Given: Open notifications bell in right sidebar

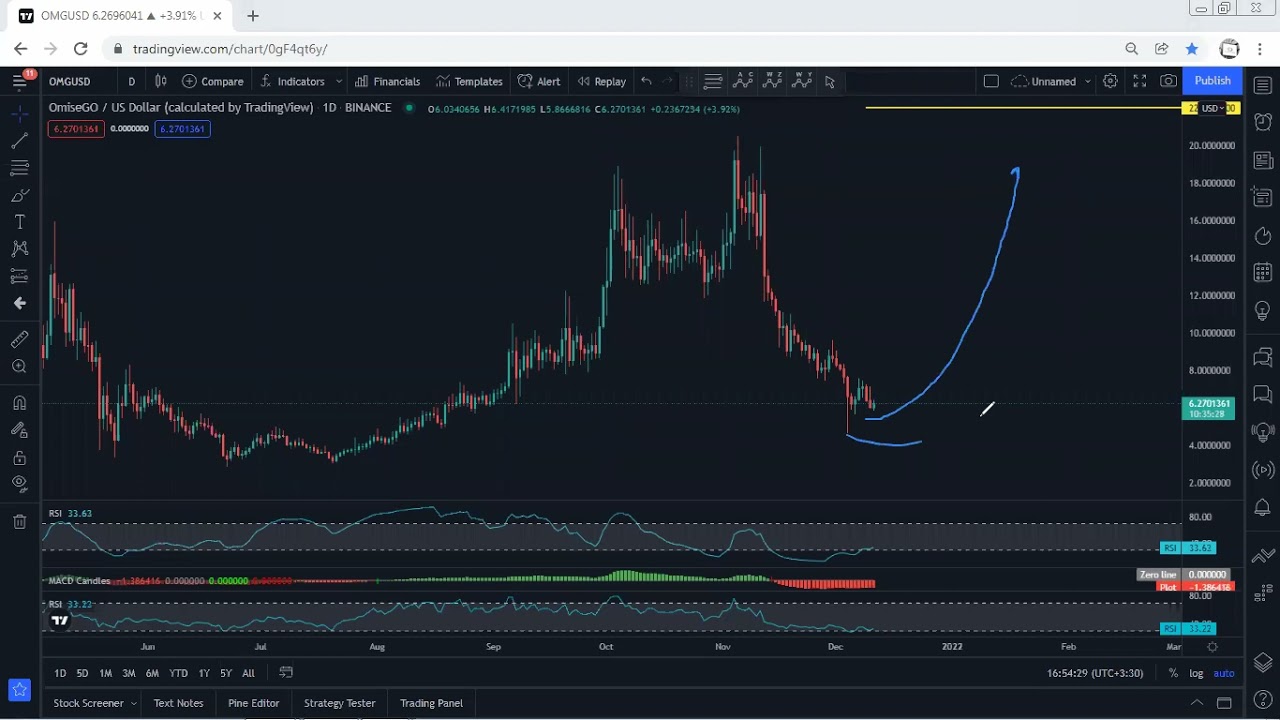Looking at the screenshot, I should point(1262,508).
